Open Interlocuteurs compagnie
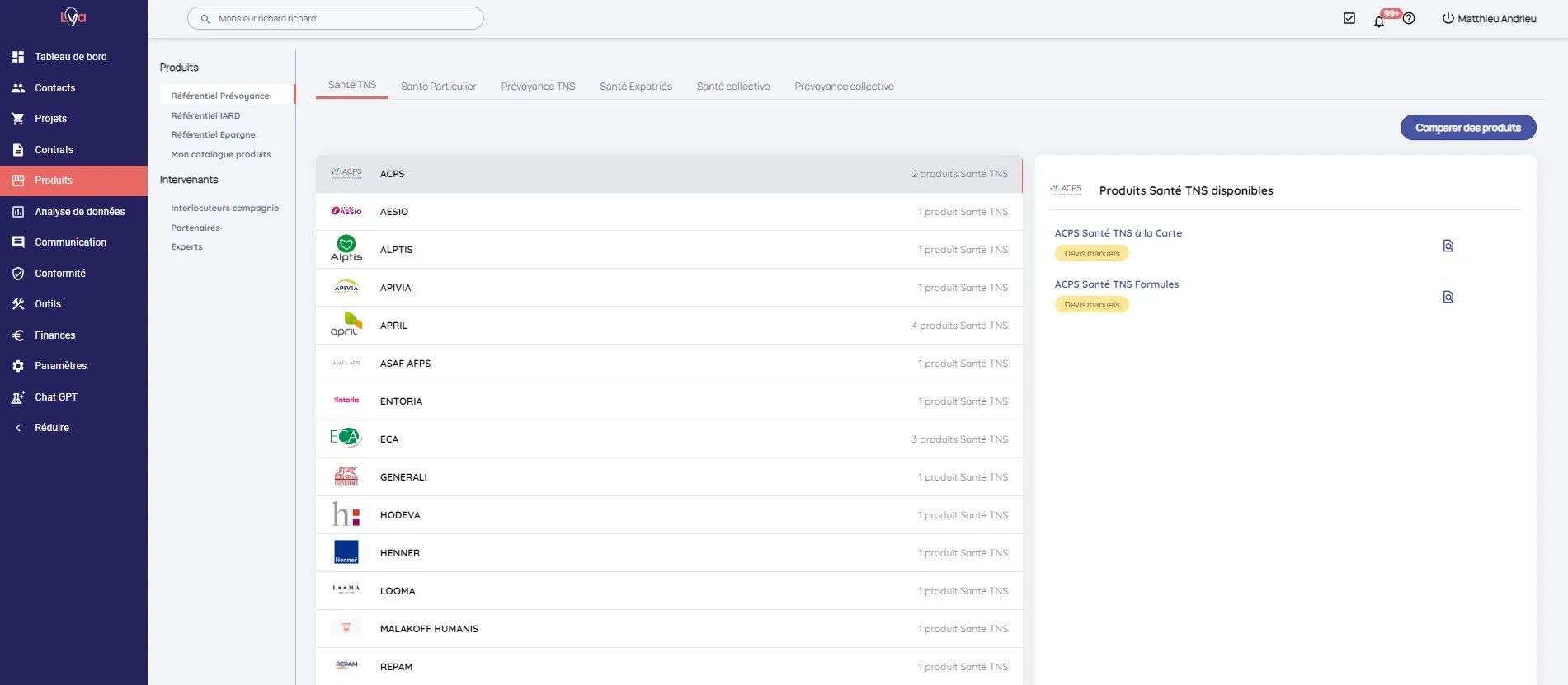Image resolution: width=1568 pixels, height=685 pixels. [224, 209]
